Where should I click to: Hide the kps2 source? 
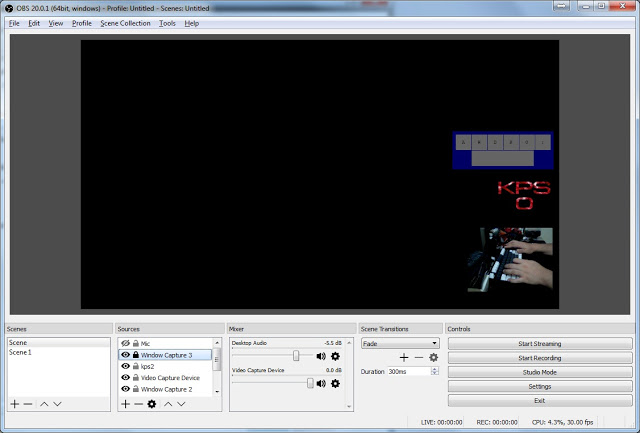(x=125, y=366)
